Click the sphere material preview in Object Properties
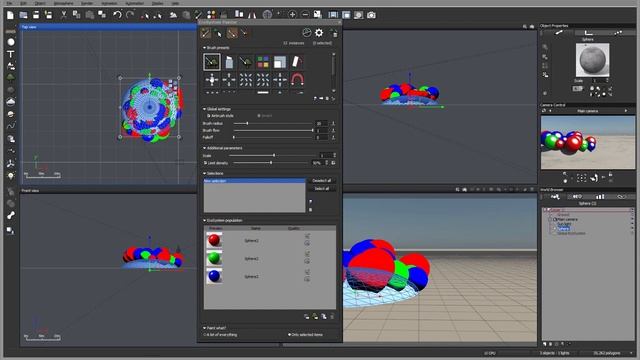The image size is (640, 360). tap(592, 60)
